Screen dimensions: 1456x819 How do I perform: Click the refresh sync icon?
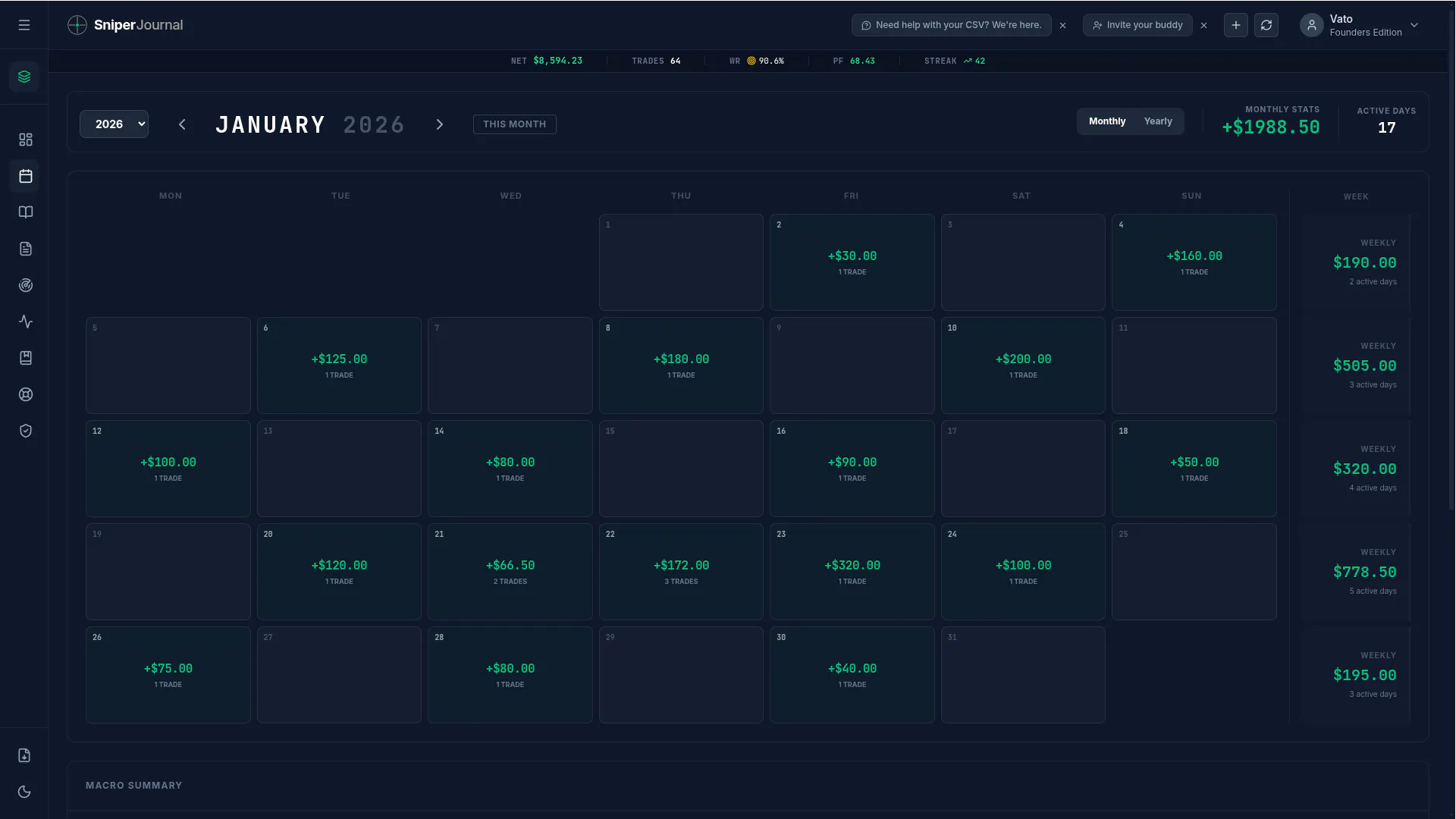click(x=1266, y=25)
